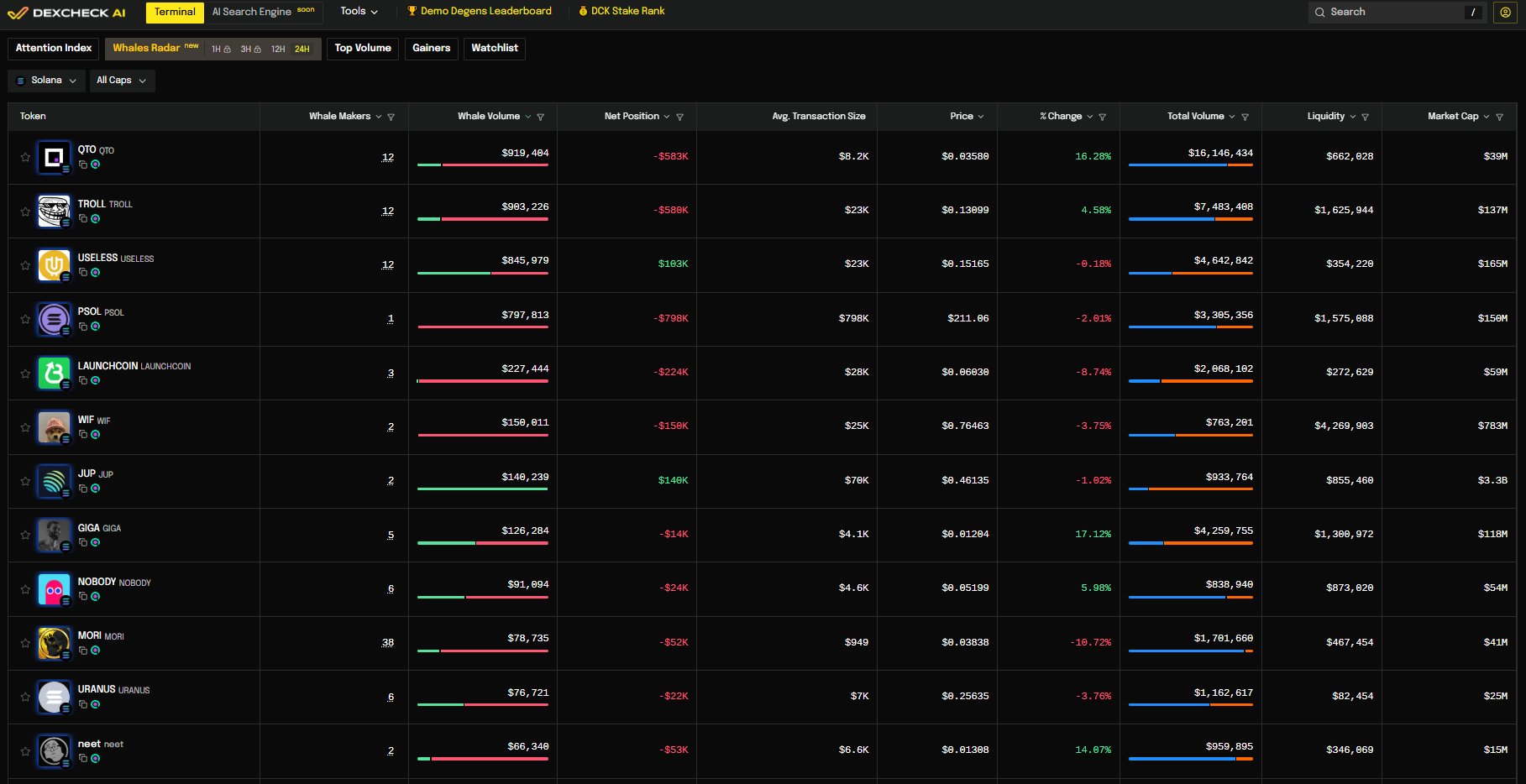This screenshot has width=1526, height=784.
Task: Click the teal explorer icon under USELESS
Action: (x=96, y=272)
